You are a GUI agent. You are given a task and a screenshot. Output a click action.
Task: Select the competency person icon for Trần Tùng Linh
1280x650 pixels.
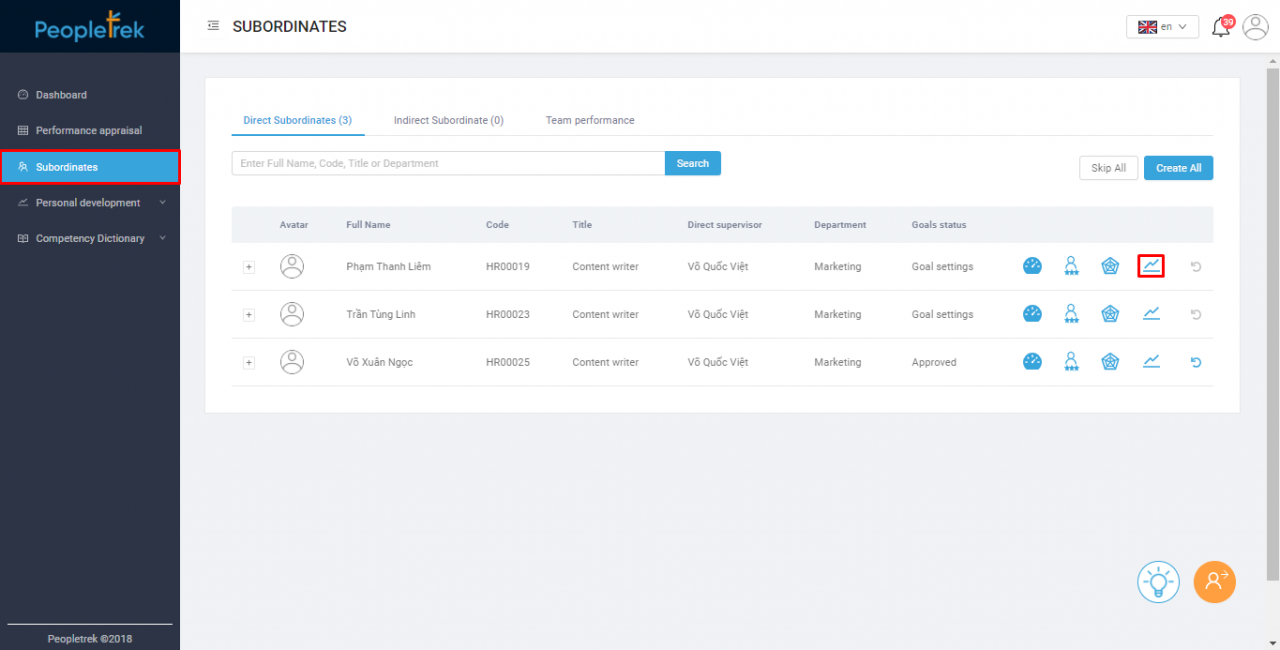click(1071, 314)
